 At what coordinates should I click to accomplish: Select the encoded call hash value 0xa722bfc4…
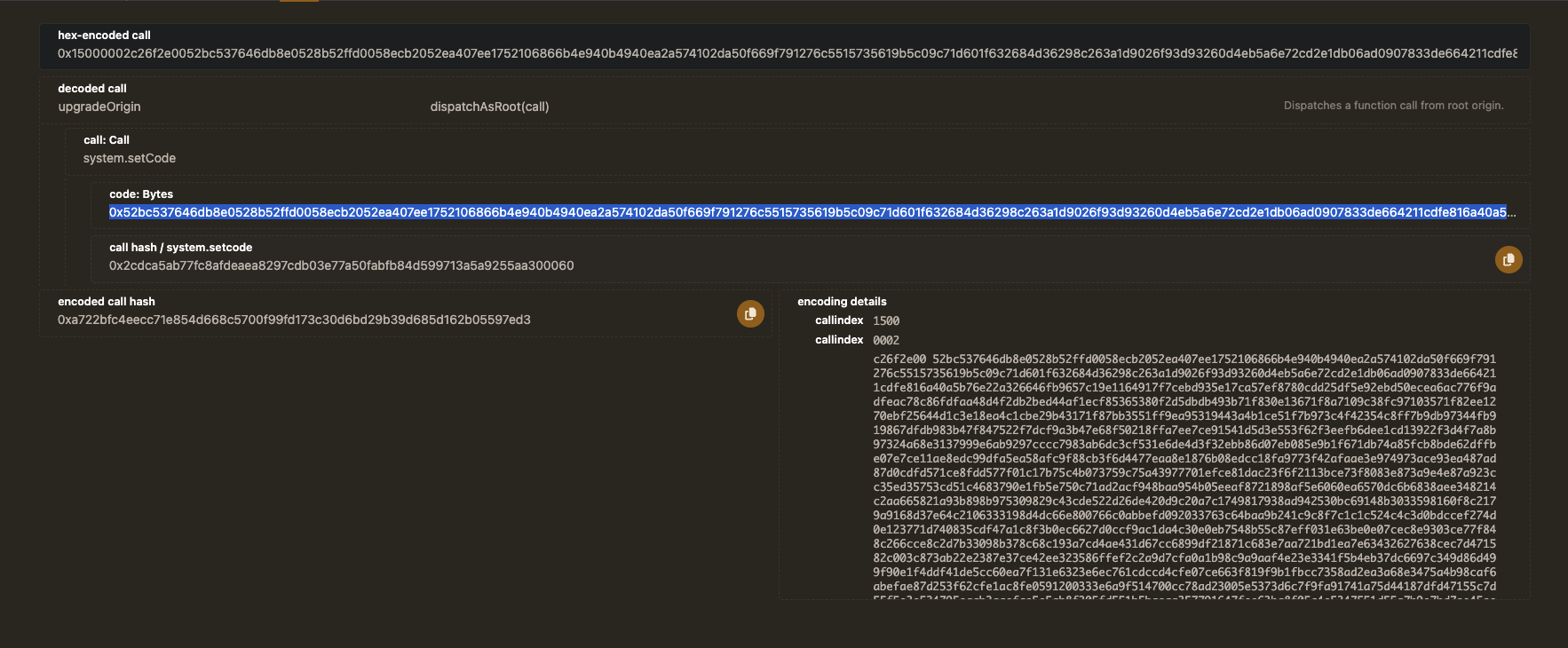[294, 320]
